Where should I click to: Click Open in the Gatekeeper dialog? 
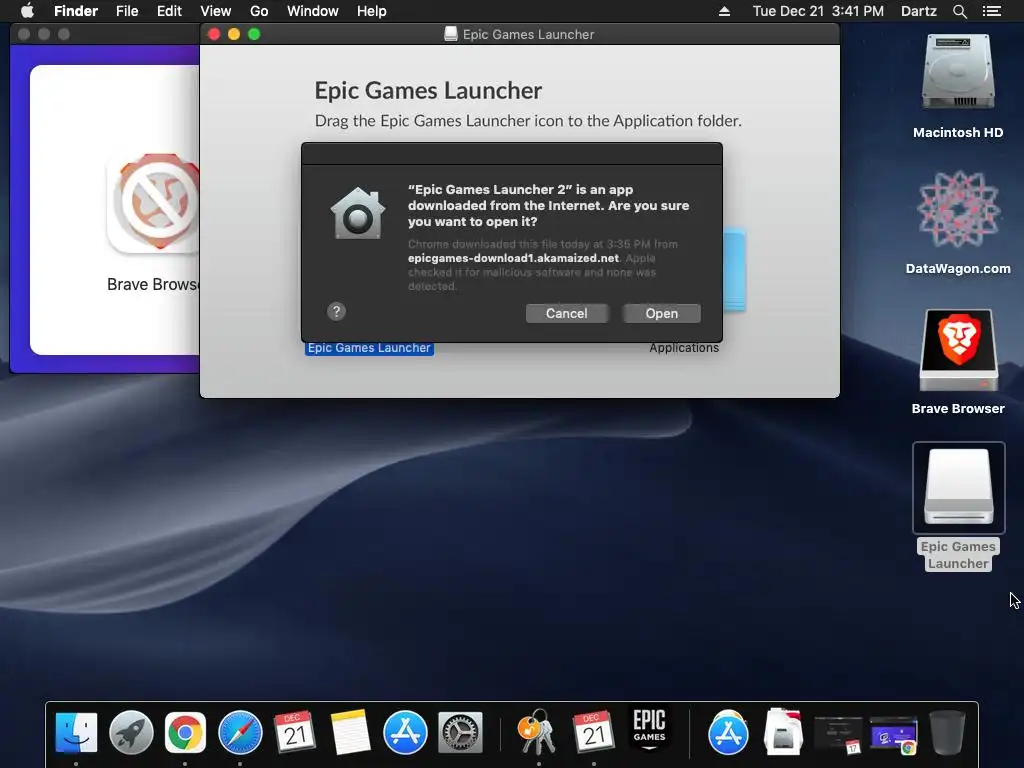pos(662,313)
